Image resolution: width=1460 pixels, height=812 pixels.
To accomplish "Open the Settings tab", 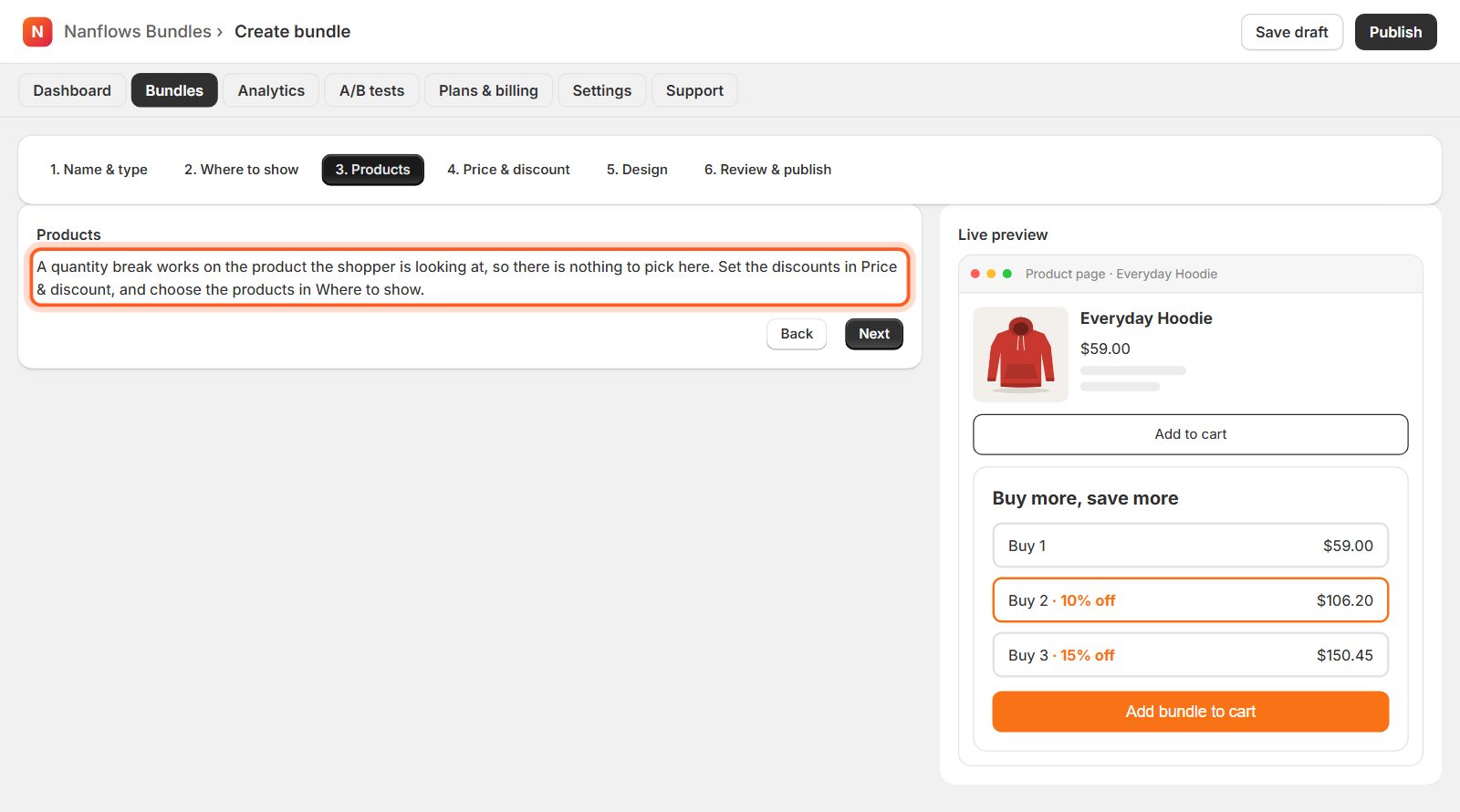I will tap(602, 90).
